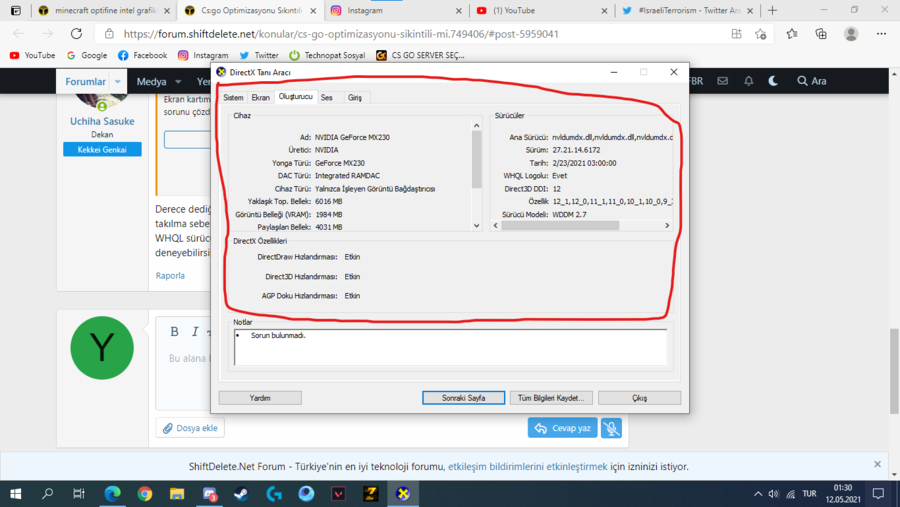
Task: Click the Notlar text box
Action: click(451, 347)
